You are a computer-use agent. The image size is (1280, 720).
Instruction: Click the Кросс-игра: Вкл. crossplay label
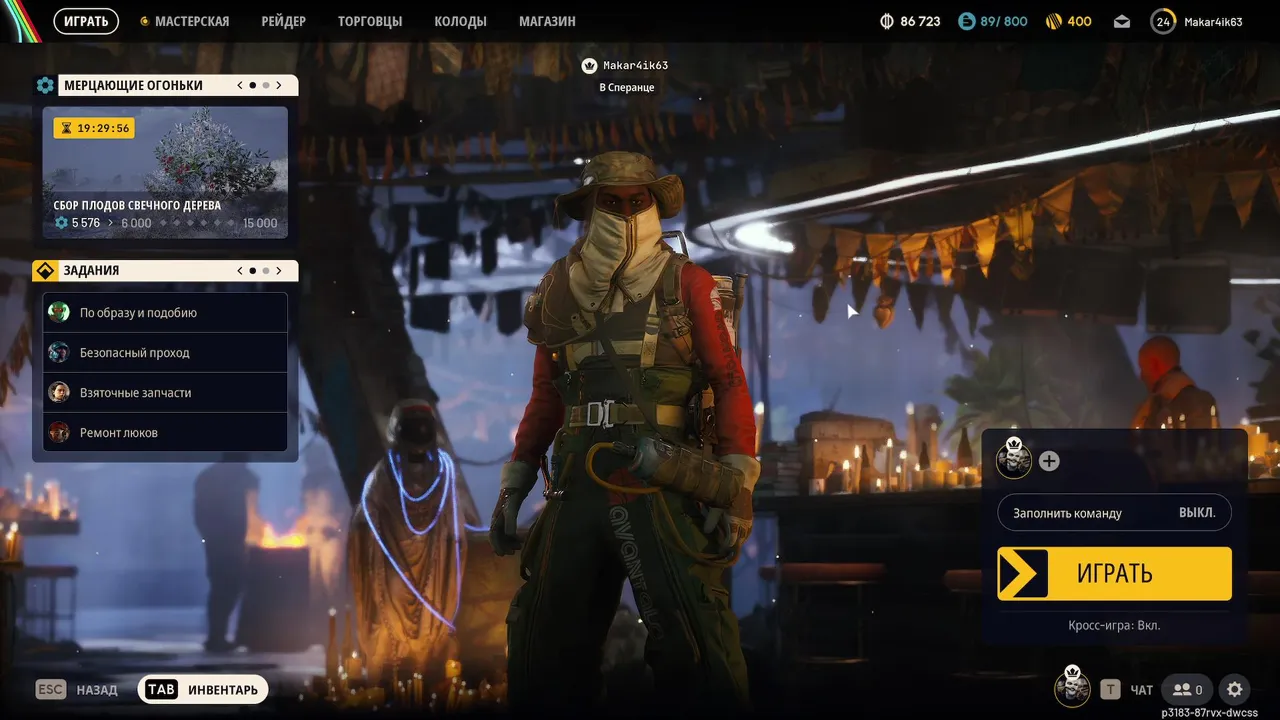(x=1114, y=625)
